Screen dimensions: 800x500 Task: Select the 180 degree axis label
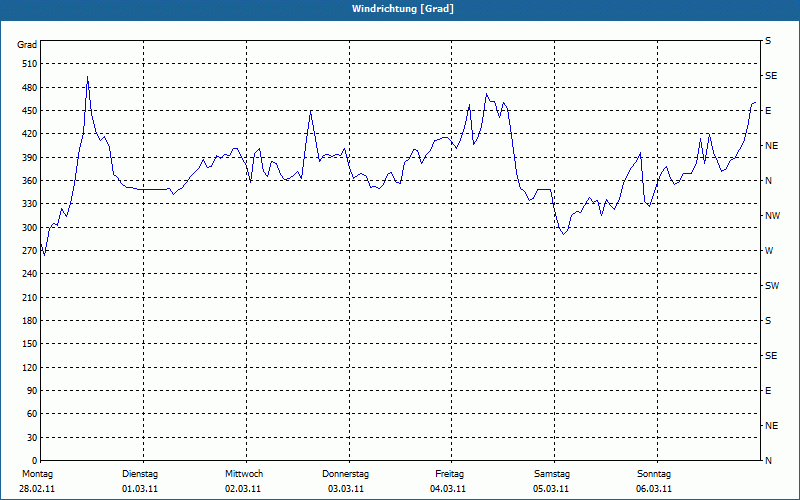click(x=30, y=321)
